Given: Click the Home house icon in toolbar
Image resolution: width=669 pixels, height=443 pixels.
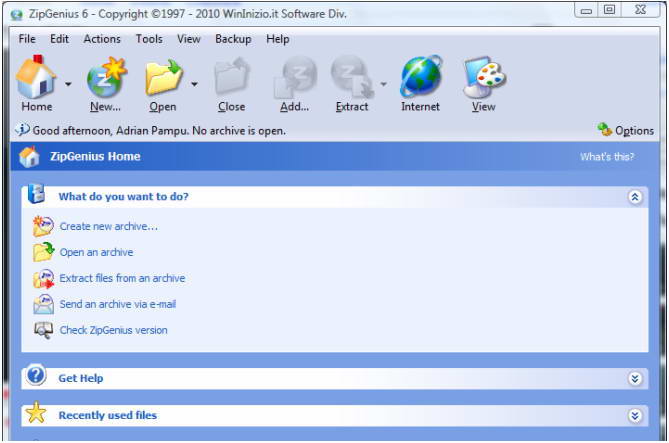Looking at the screenshot, I should (x=36, y=77).
